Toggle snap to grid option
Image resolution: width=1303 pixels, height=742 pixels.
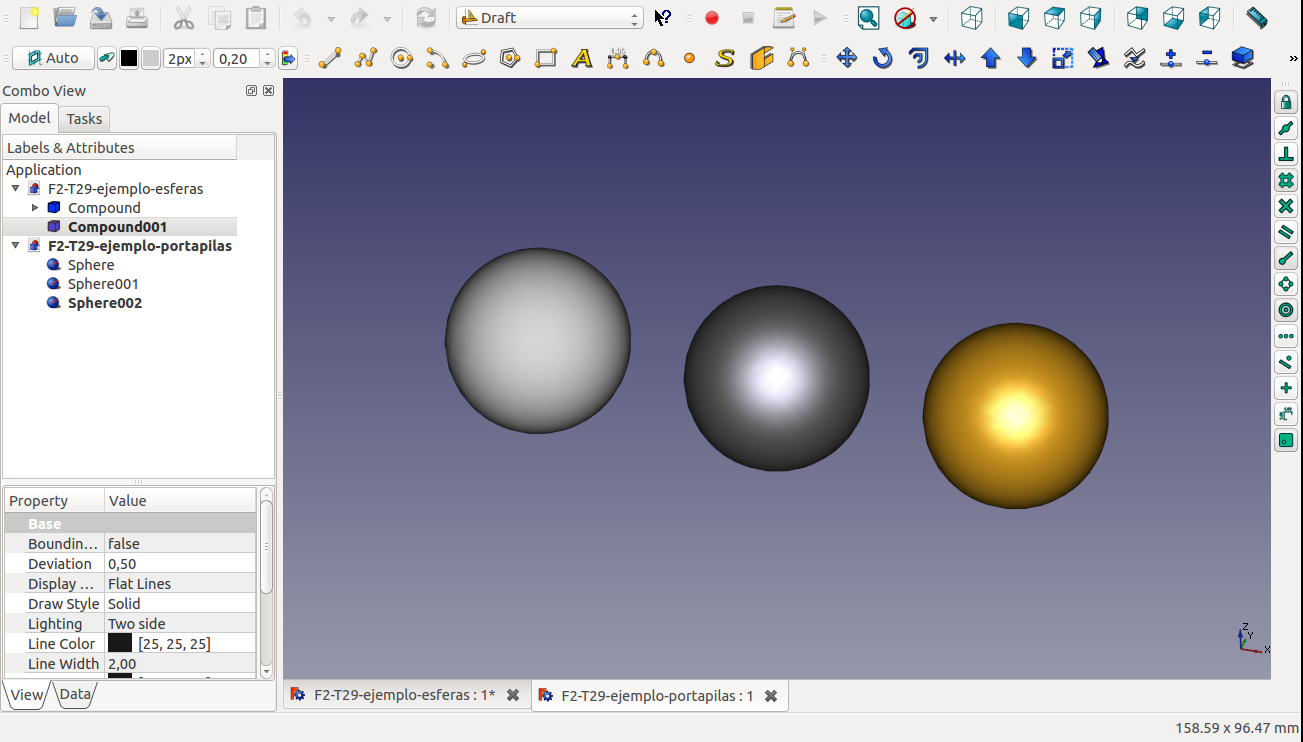(x=1286, y=180)
